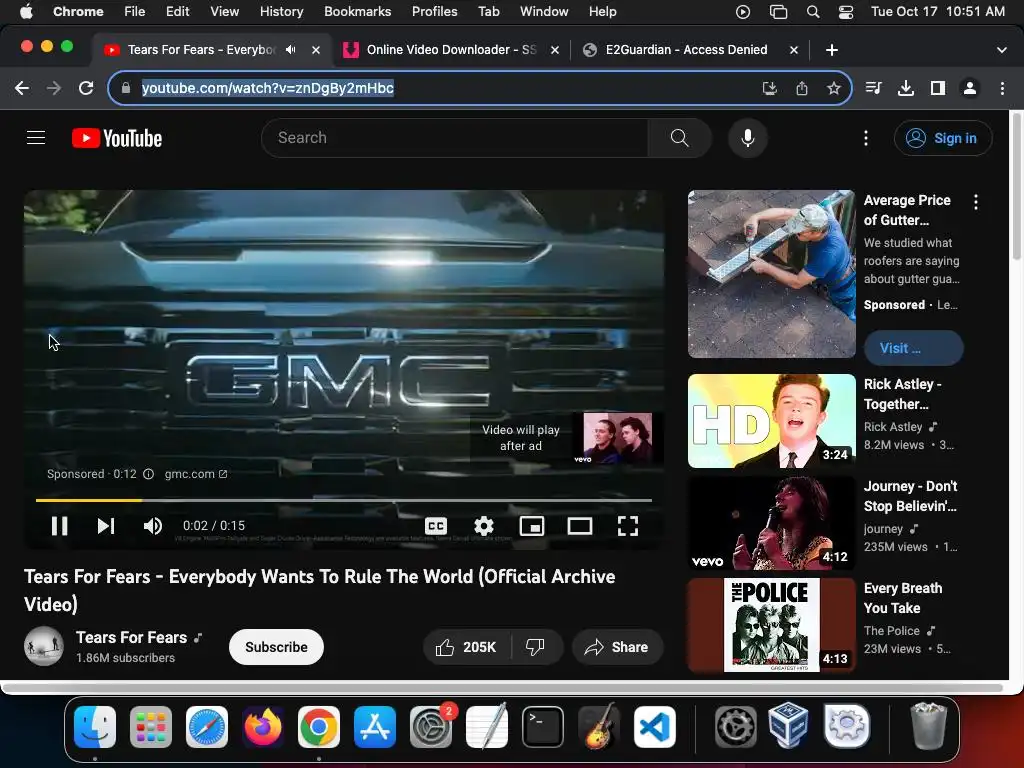Open a new tab with plus button

(831, 50)
